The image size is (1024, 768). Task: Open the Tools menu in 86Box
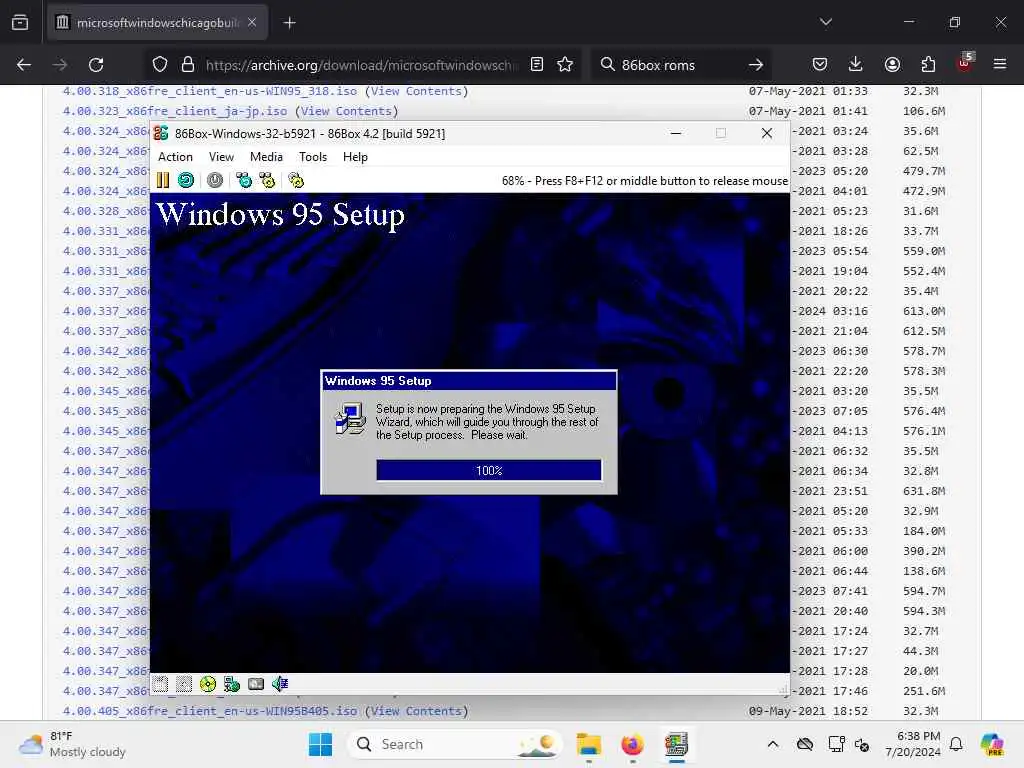pos(313,157)
